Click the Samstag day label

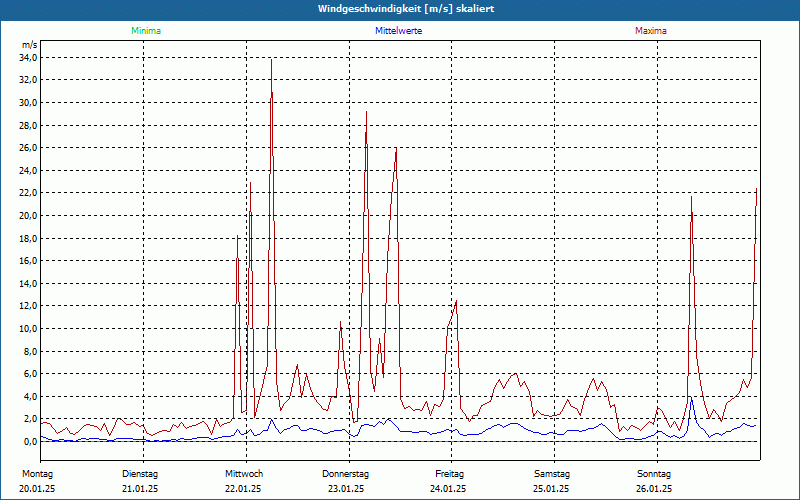(552, 474)
